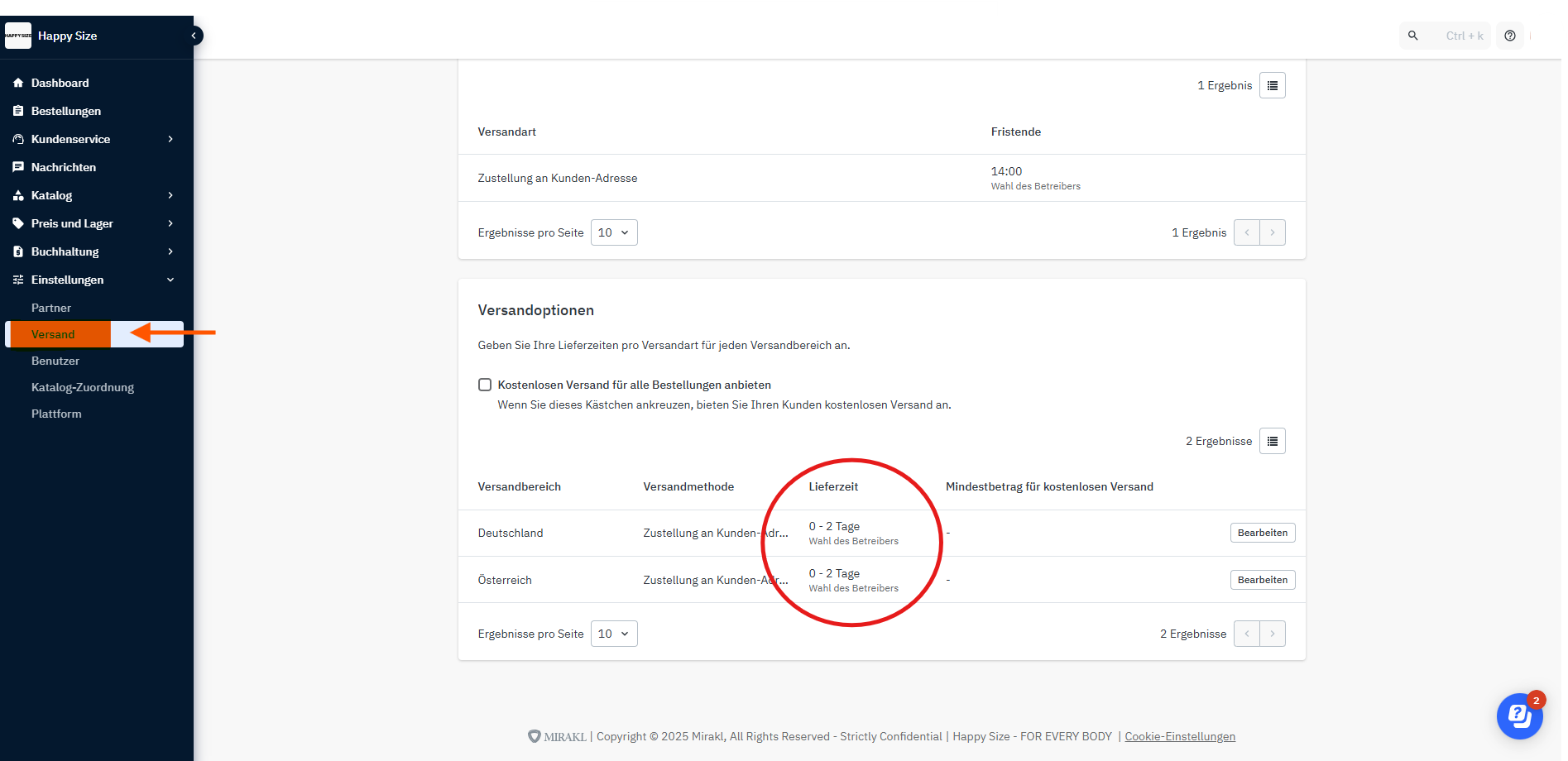This screenshot has width=1568, height=761.
Task: Click the list view icon beside 1 Ergebnis
Action: [x=1272, y=85]
